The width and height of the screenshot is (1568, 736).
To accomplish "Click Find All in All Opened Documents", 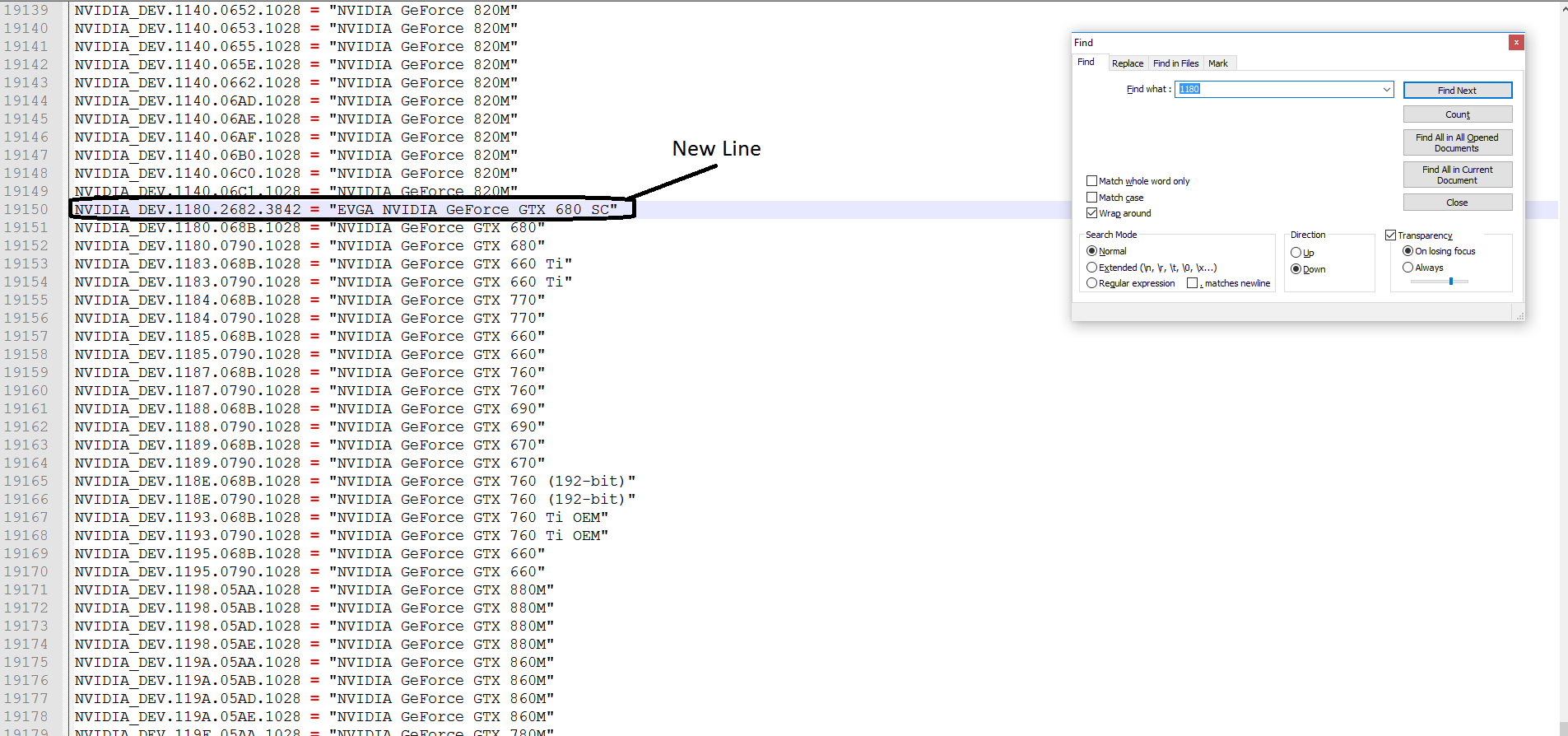I will coord(1458,142).
